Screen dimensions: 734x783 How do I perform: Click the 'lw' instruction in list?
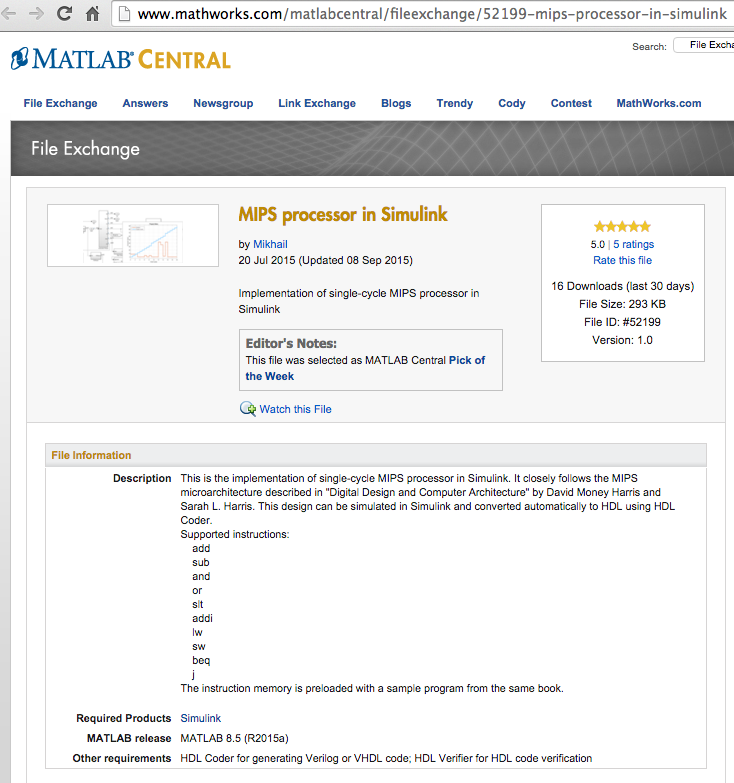[197, 632]
